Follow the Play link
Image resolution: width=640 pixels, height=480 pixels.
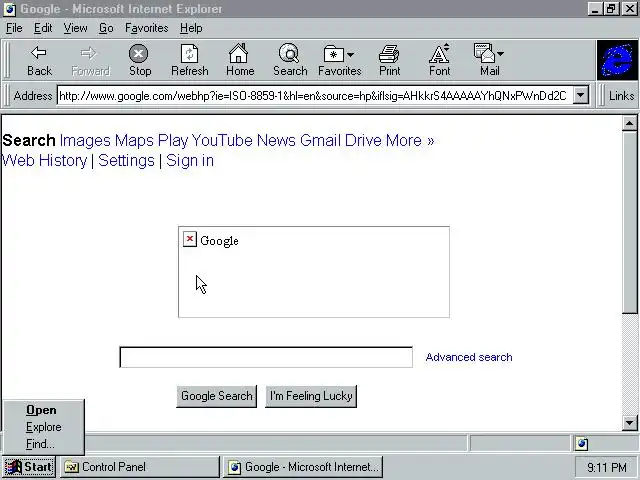point(173,140)
